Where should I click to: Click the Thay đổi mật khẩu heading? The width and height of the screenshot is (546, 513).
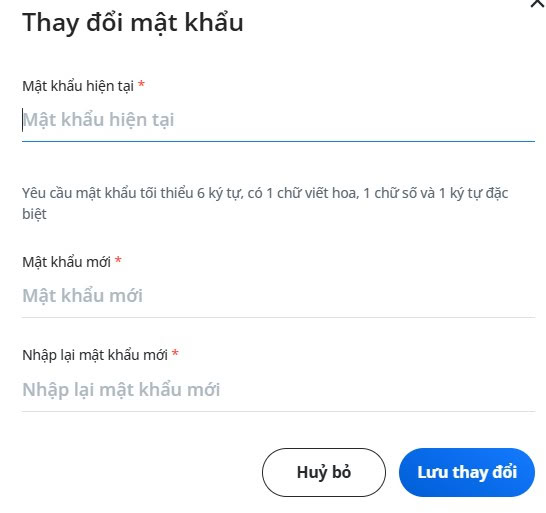133,23
